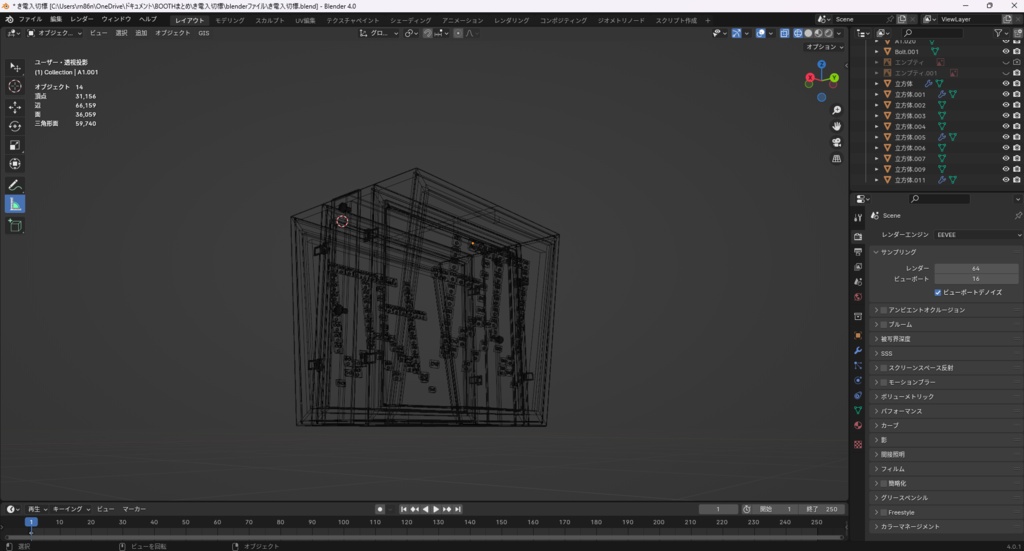The width and height of the screenshot is (1024, 551).
Task: Open the レンダーエンジン EEVEE dropdown
Action: coord(978,235)
